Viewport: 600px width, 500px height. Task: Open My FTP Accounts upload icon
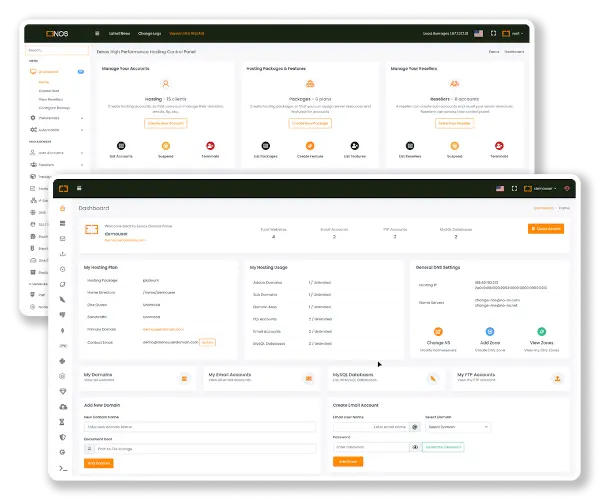point(558,379)
